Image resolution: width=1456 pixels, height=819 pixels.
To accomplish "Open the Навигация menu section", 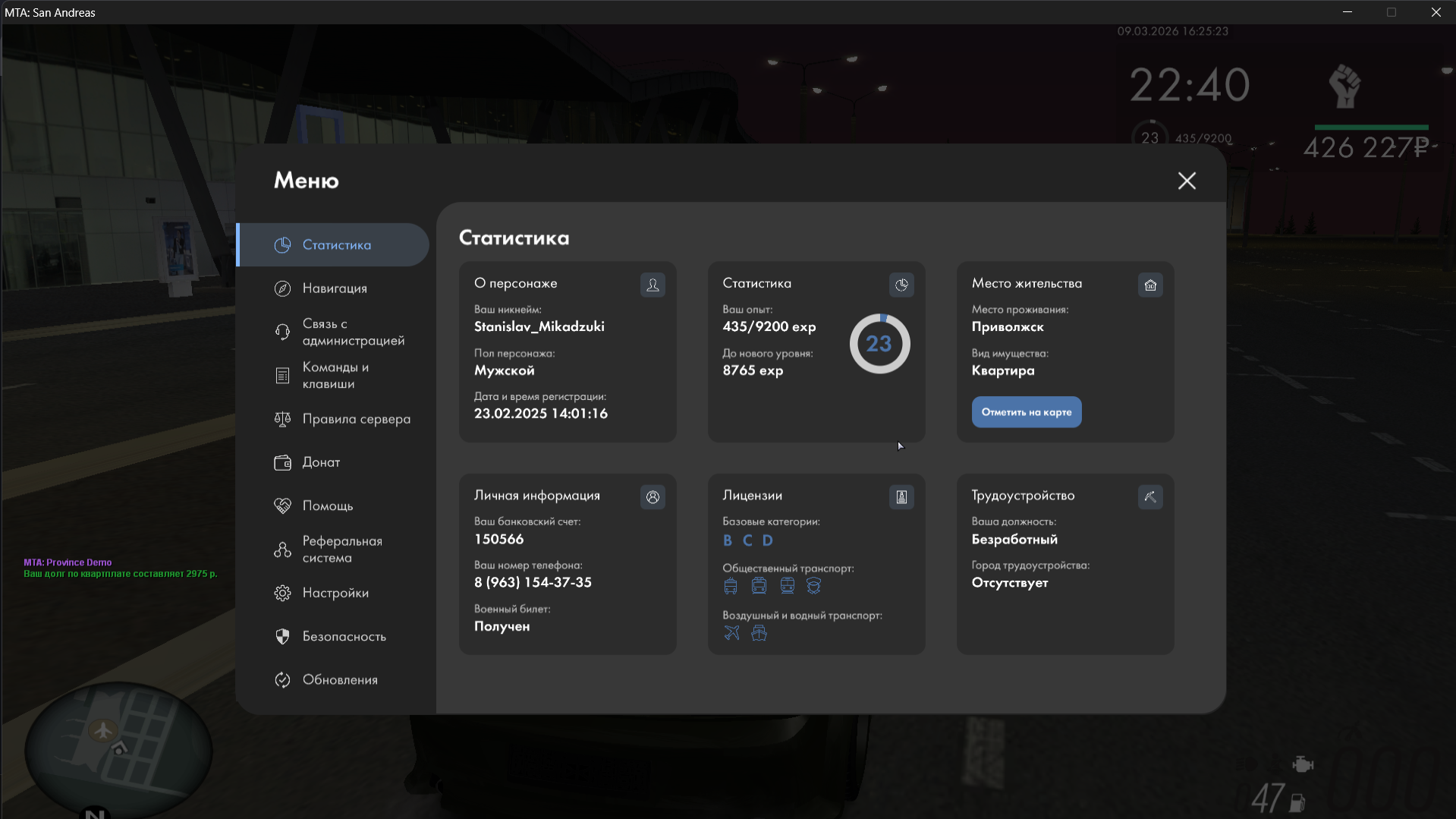I will coord(335,288).
